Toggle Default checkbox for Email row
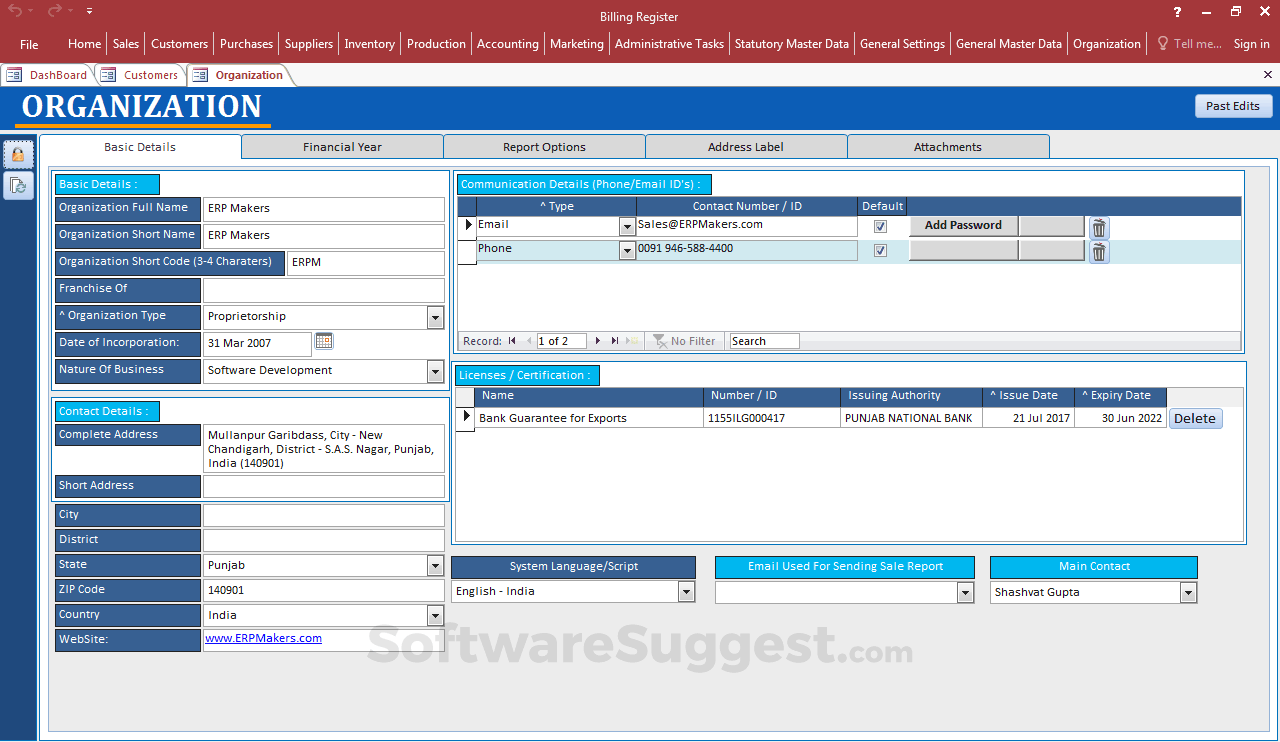 [x=880, y=227]
